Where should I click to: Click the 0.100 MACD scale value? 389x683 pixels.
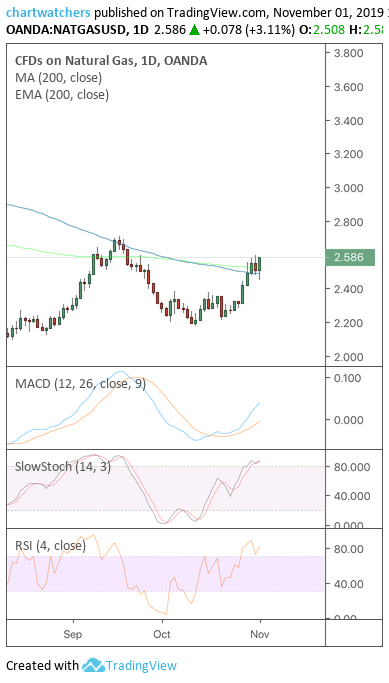coord(348,378)
